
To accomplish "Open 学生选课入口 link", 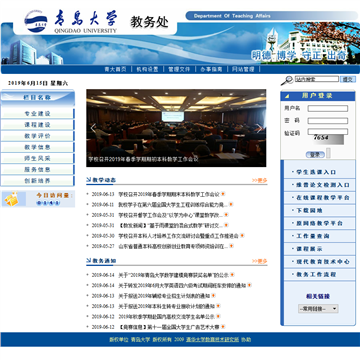I will click(x=316, y=172).
